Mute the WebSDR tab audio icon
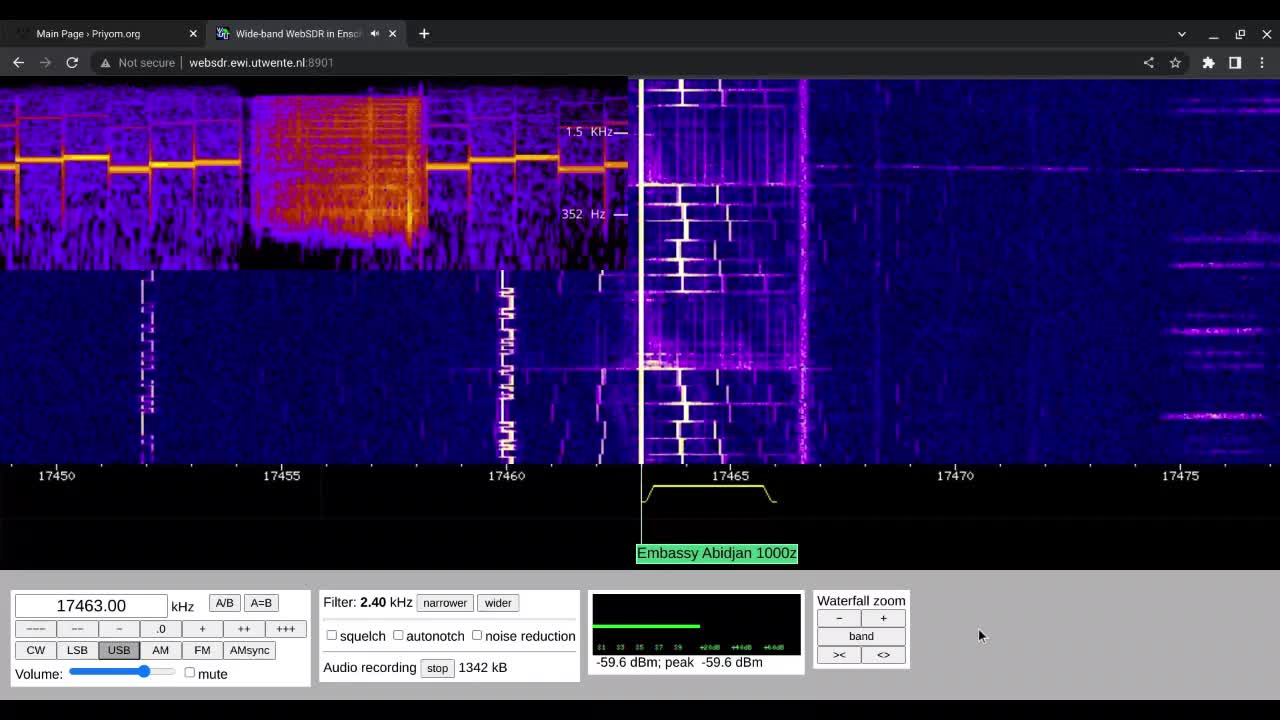 click(x=375, y=33)
